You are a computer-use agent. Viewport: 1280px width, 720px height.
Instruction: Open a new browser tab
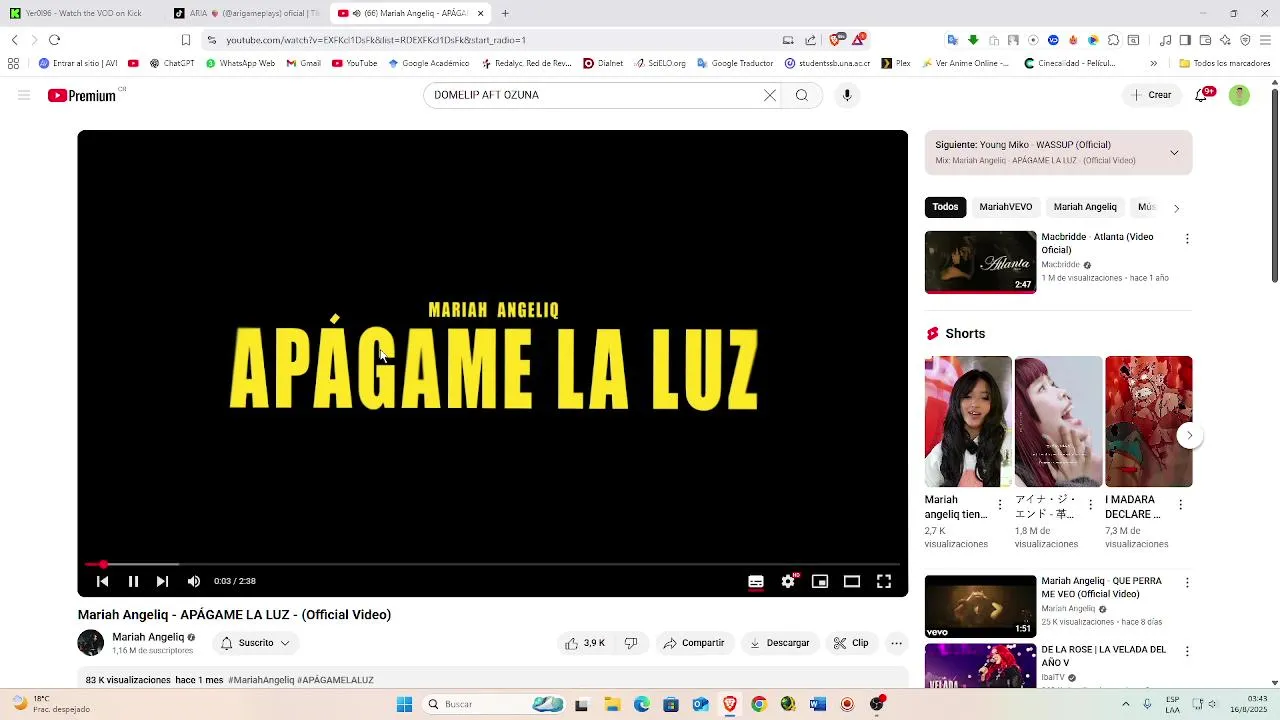(505, 13)
